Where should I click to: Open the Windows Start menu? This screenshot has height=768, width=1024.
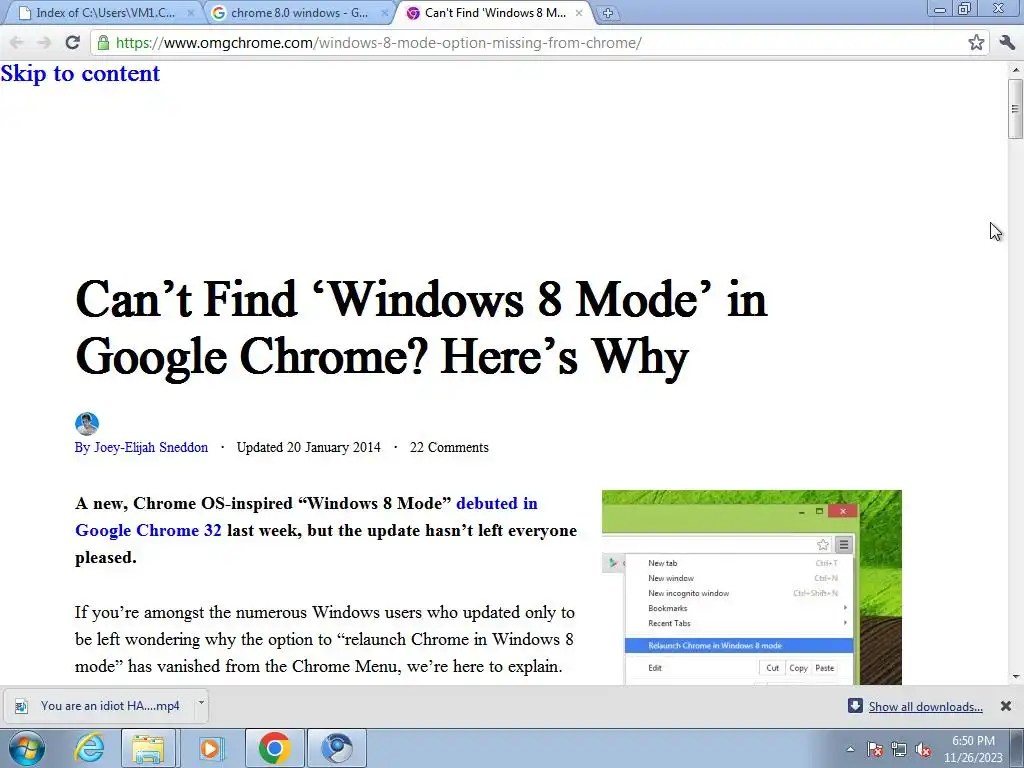tap(26, 748)
